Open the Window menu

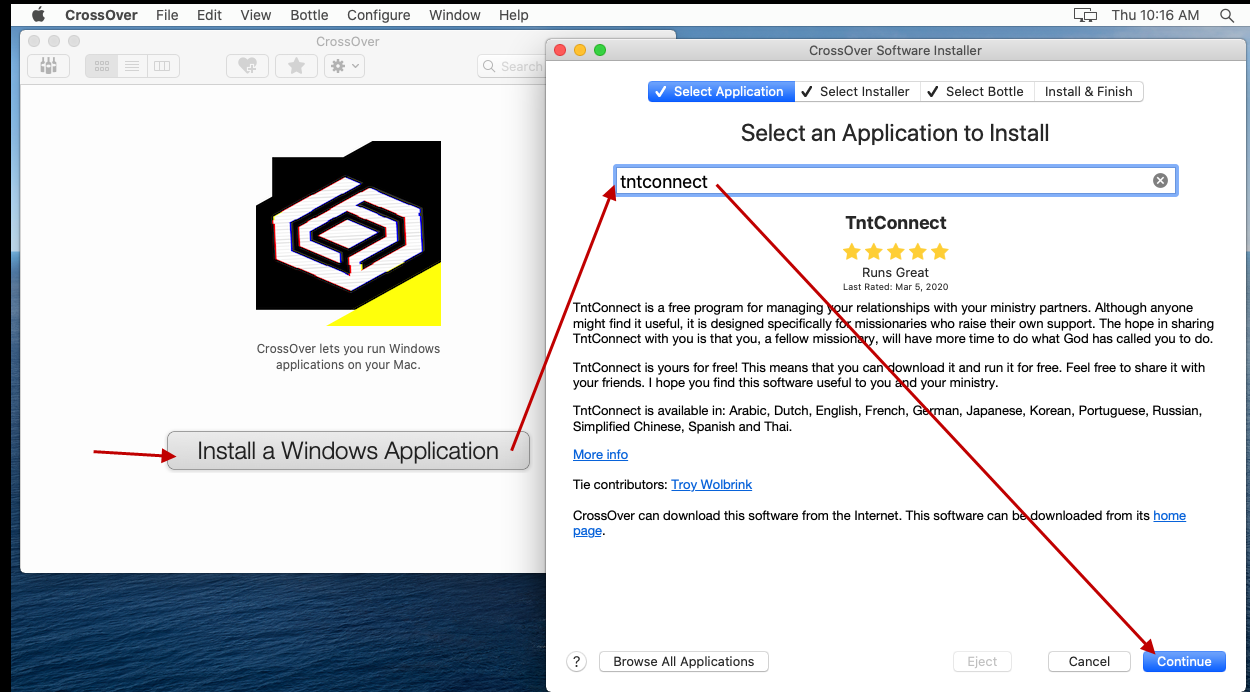pyautogui.click(x=454, y=15)
